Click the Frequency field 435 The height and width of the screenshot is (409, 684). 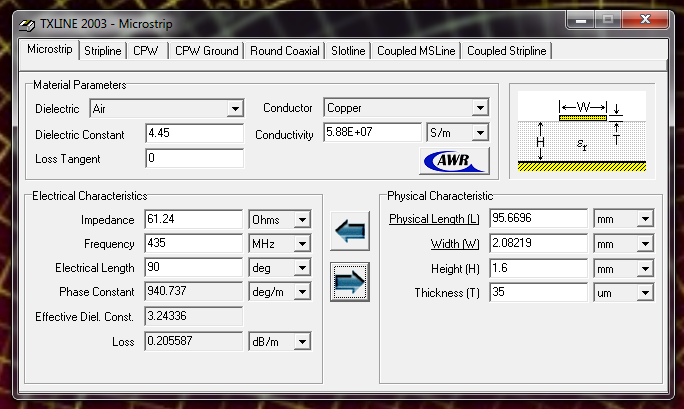tap(193, 243)
